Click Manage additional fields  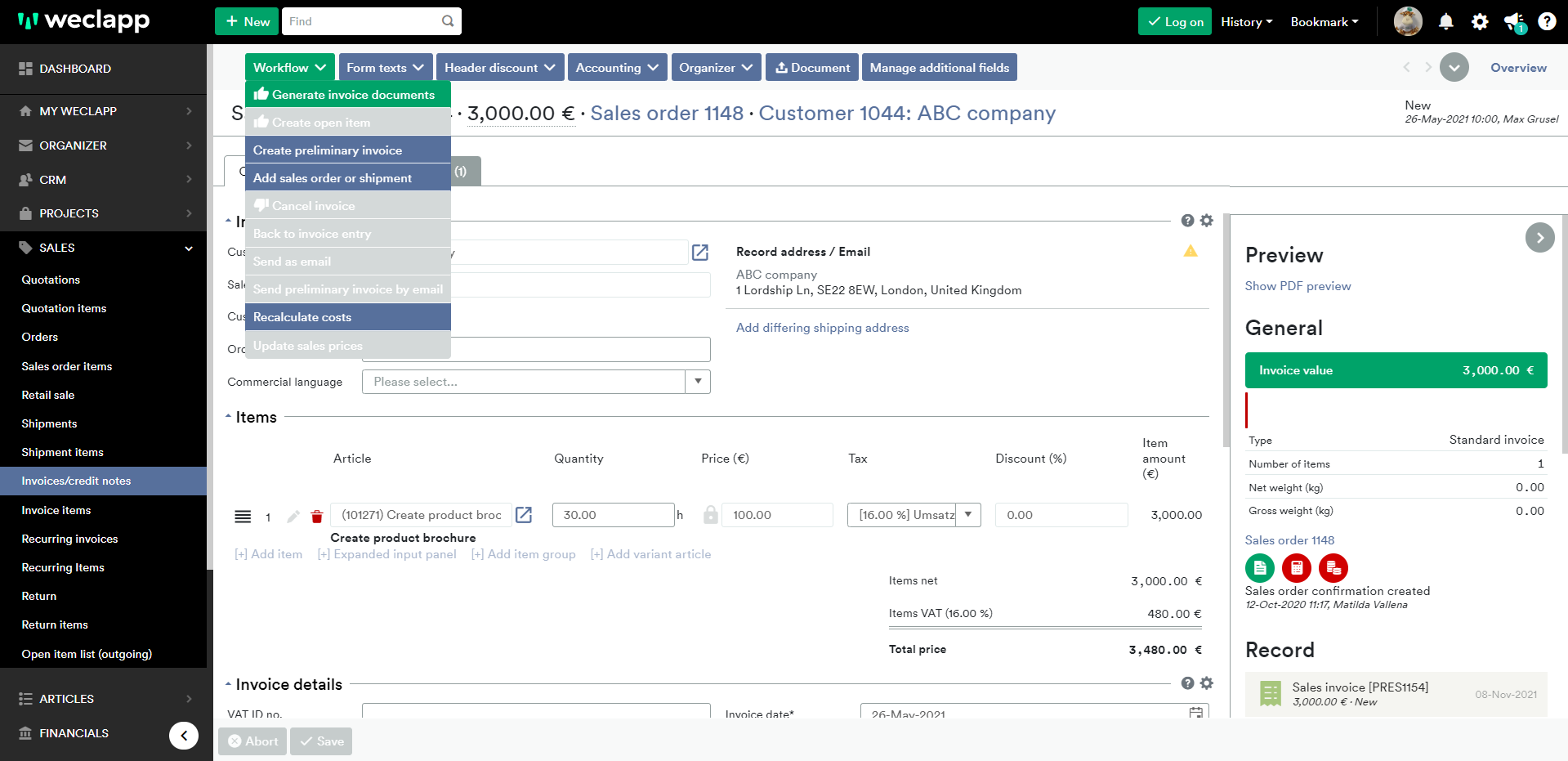[940, 67]
